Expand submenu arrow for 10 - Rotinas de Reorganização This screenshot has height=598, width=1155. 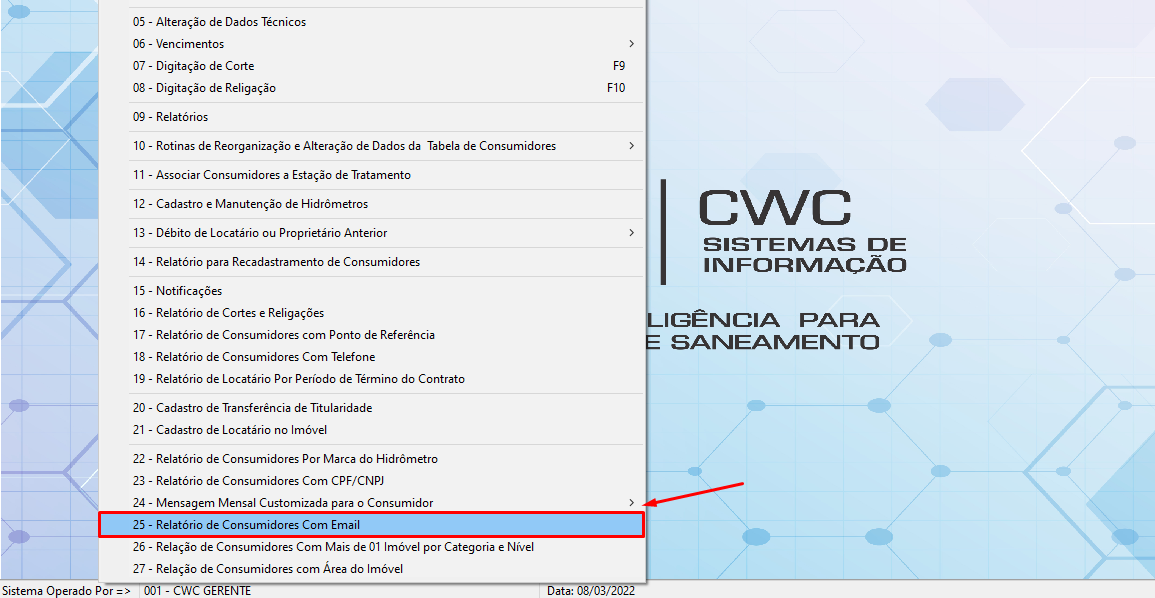pyautogui.click(x=631, y=146)
